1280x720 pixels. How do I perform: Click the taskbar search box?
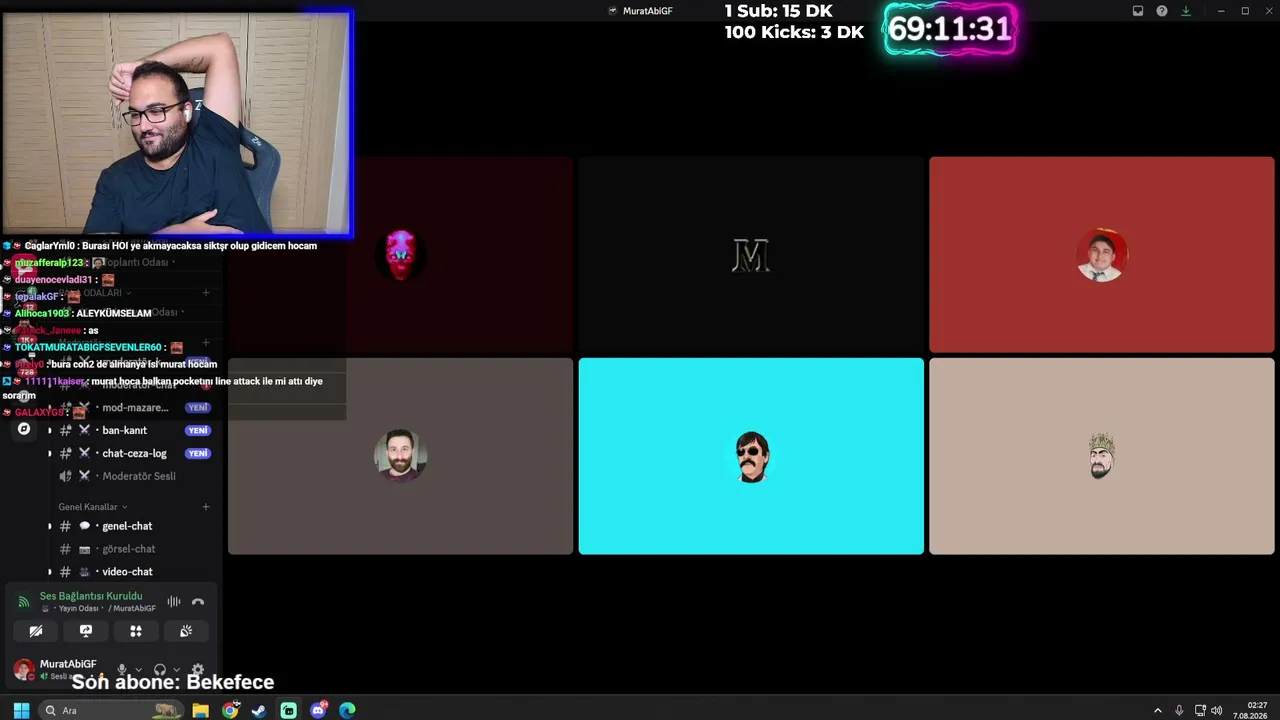point(111,710)
